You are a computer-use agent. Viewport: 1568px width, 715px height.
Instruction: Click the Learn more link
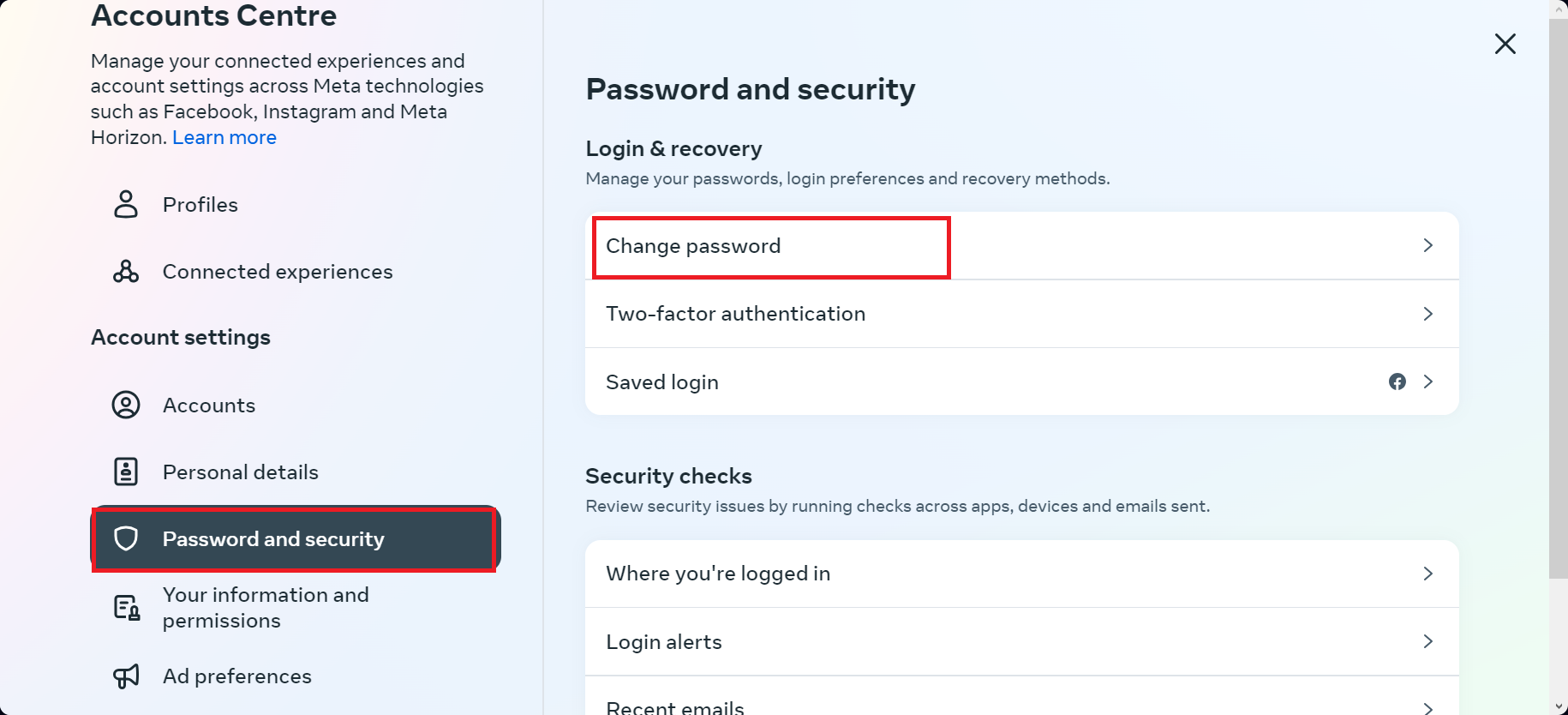tap(224, 137)
